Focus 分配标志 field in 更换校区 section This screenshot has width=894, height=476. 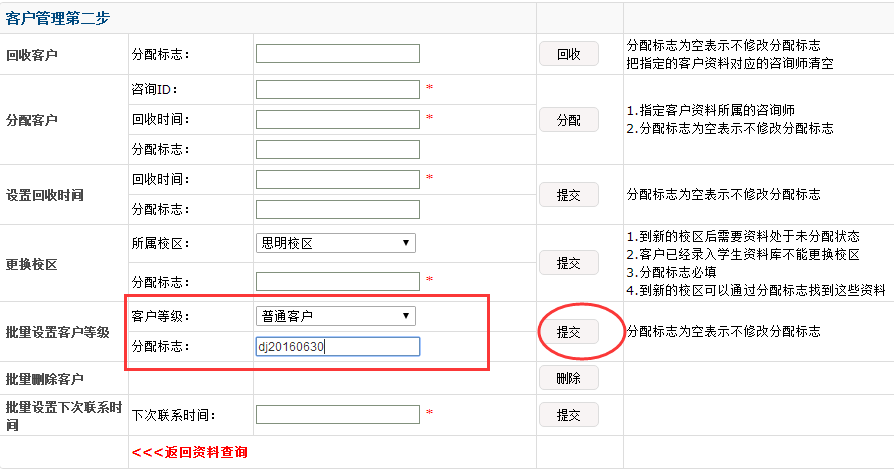(x=338, y=281)
